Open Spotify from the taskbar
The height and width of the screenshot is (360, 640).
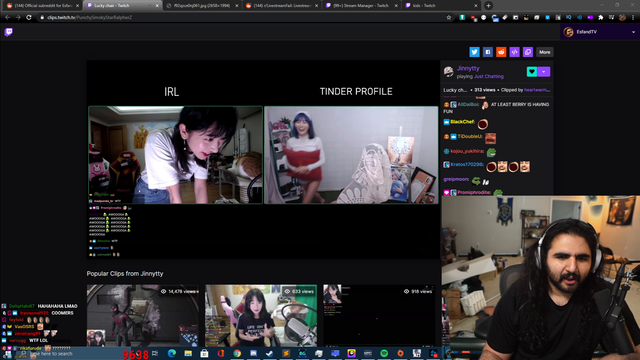[384, 353]
